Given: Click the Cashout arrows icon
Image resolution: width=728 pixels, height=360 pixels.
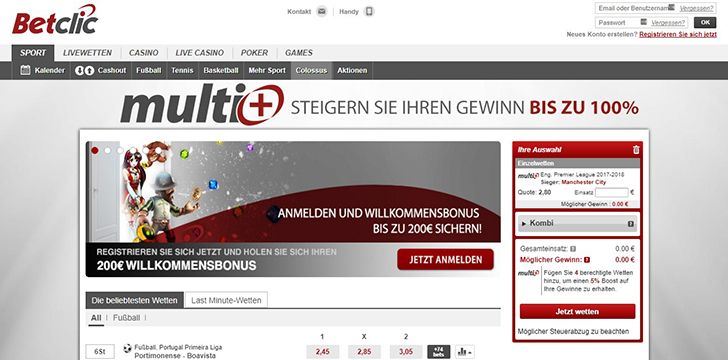Looking at the screenshot, I should [84, 71].
